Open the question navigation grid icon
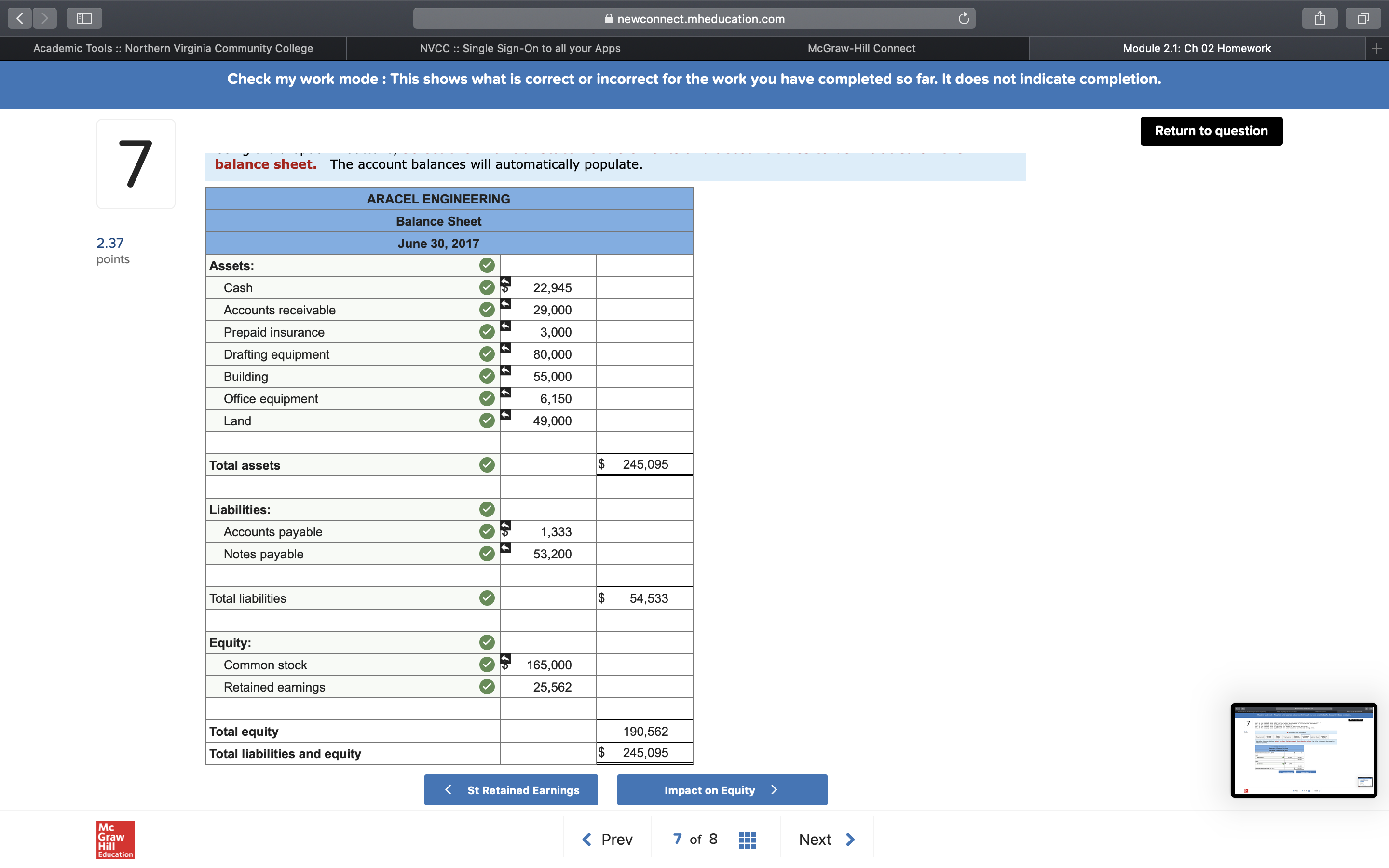The image size is (1389, 868). (x=747, y=839)
